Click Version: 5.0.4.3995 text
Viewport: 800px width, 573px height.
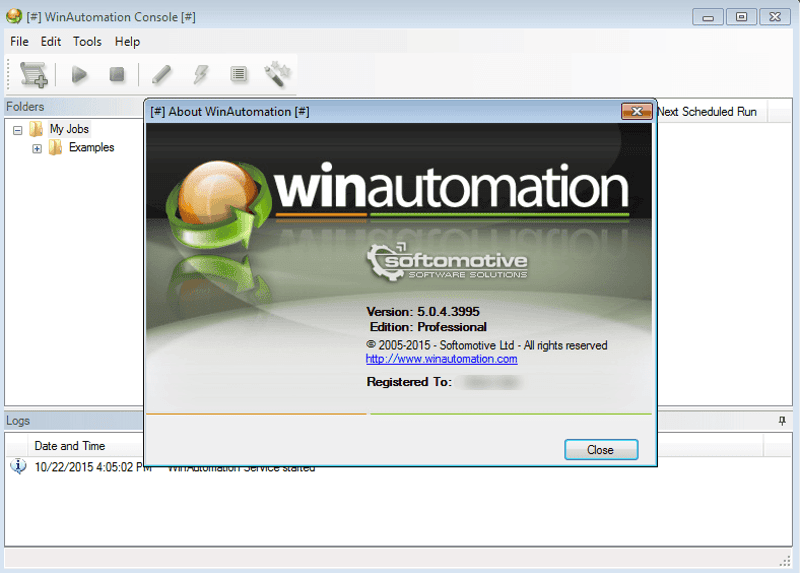[x=423, y=311]
